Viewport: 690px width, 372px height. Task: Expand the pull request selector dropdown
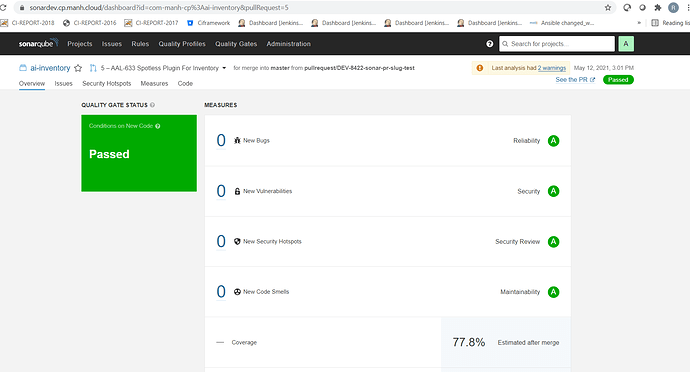[224, 68]
